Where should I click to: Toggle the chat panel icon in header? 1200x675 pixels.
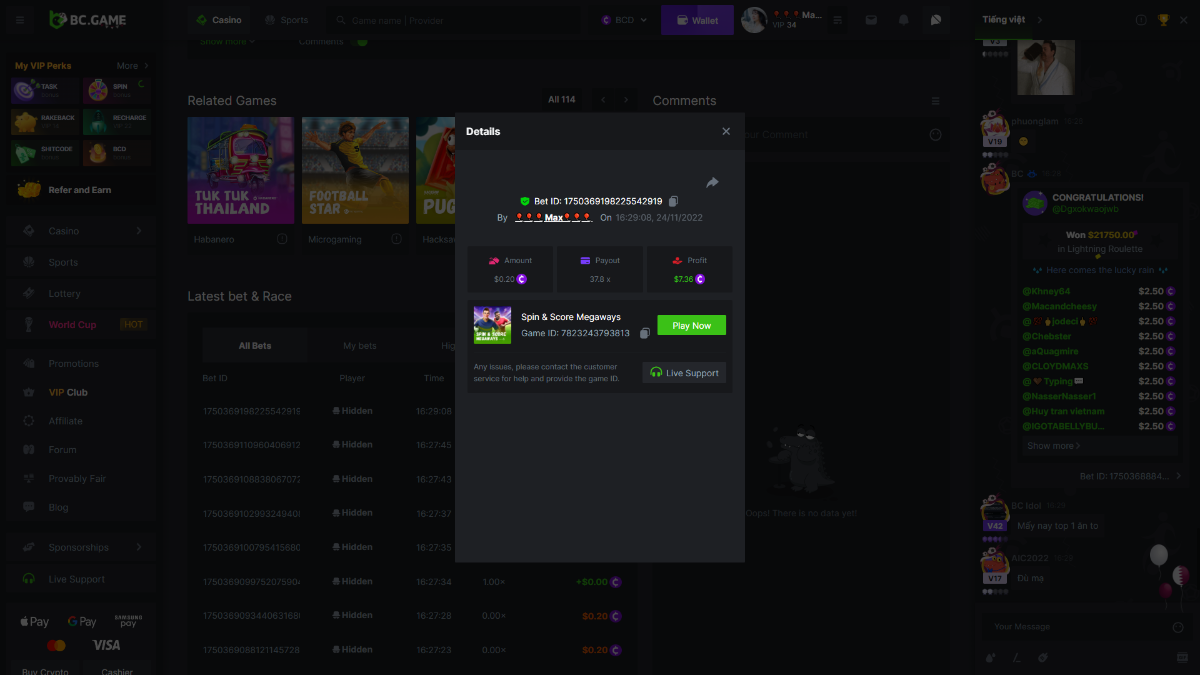point(935,20)
